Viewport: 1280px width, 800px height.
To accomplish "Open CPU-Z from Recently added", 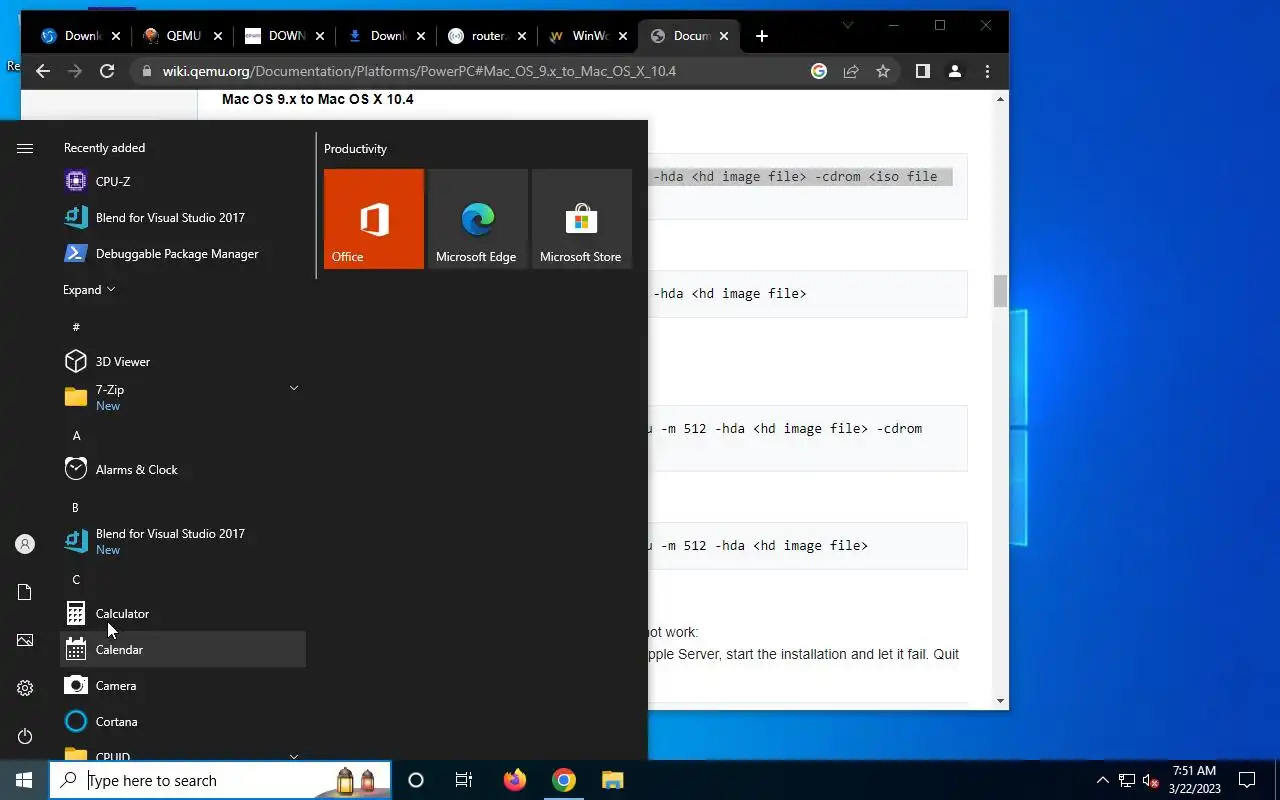I will tap(183, 181).
